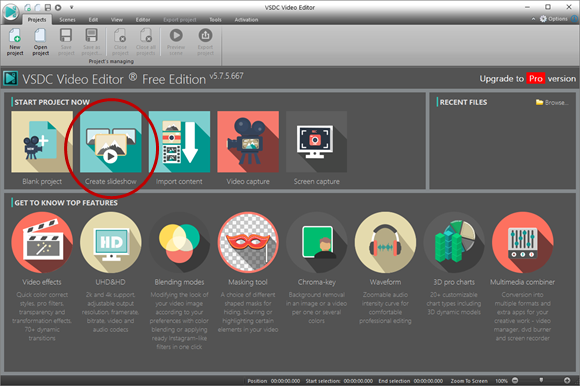Open the 3D pro charts feature icon
This screenshot has height=386, width=580.
pos(454,243)
